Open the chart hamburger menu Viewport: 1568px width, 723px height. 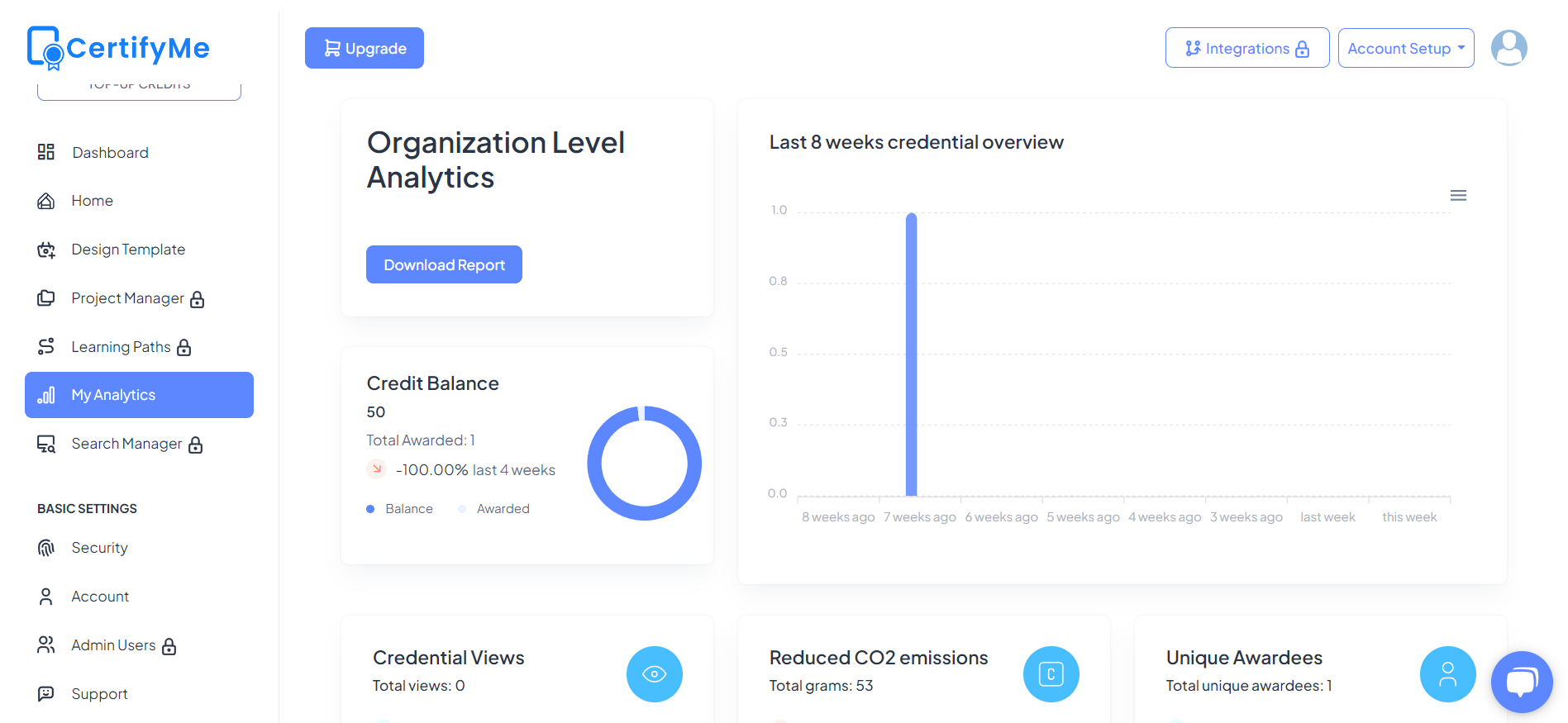[x=1458, y=196]
